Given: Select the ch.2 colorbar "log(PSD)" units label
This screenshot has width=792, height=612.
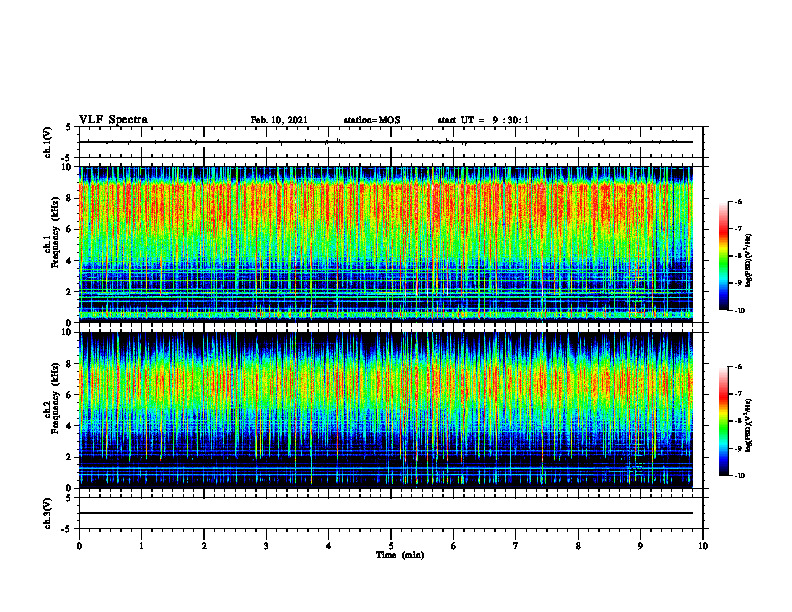Looking at the screenshot, I should pyautogui.click(x=749, y=426).
